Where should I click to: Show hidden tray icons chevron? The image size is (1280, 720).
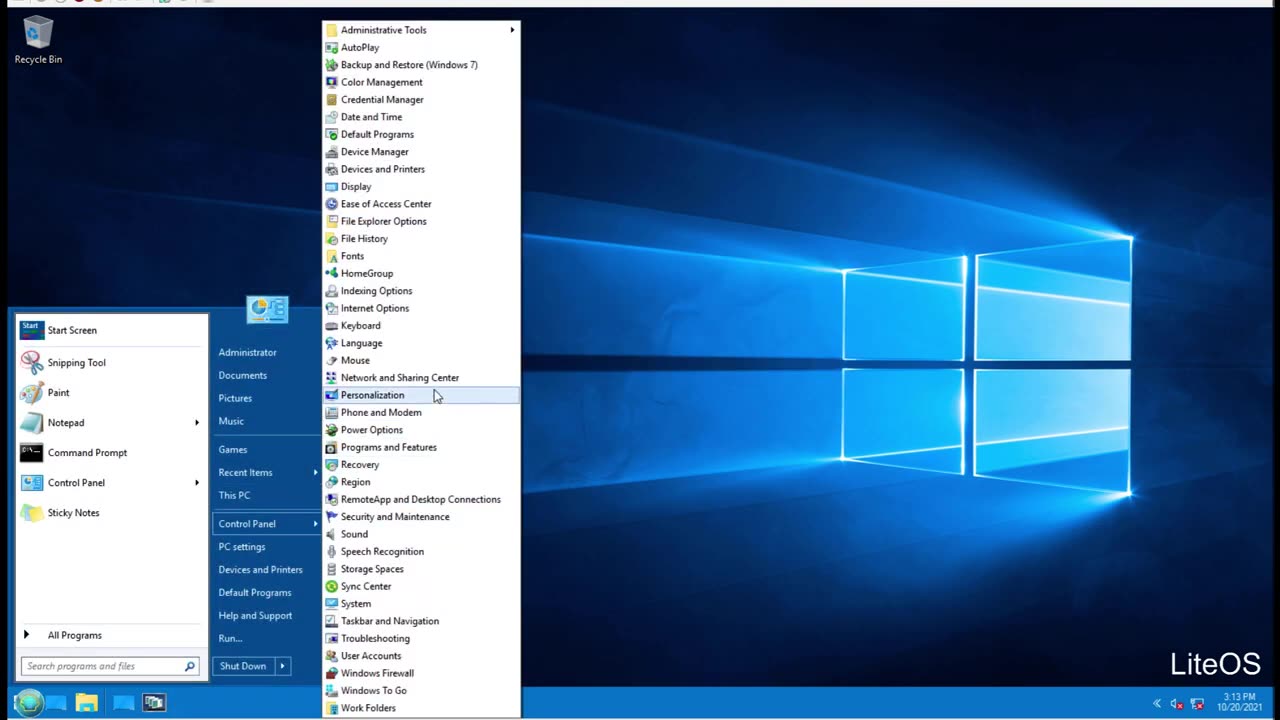point(1157,704)
